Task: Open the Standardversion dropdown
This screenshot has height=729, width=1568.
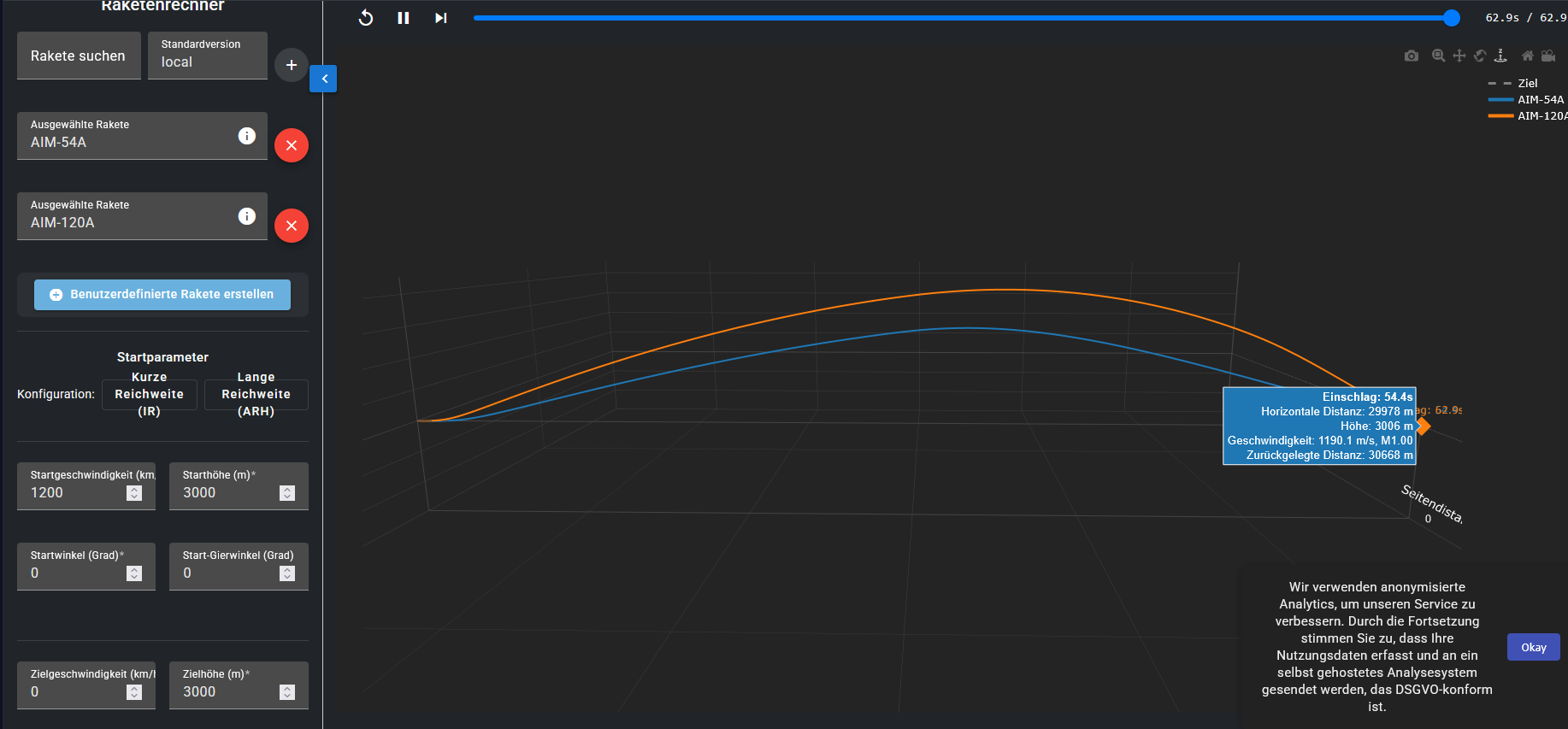Action: coord(208,56)
